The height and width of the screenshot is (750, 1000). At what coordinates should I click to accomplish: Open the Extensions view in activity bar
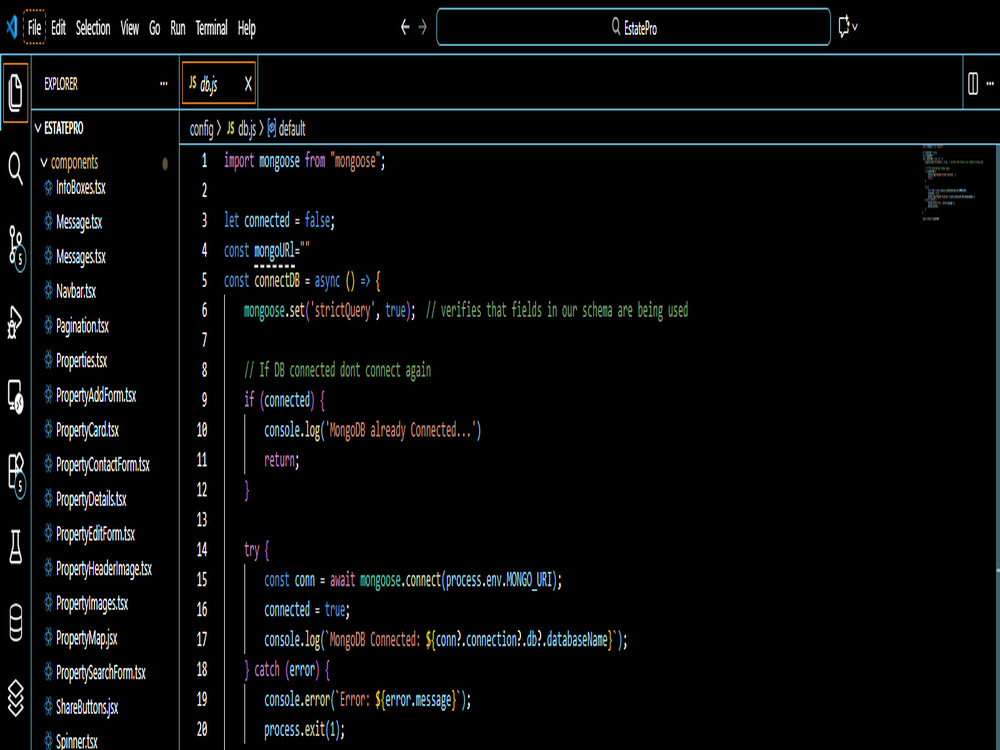[x=16, y=474]
